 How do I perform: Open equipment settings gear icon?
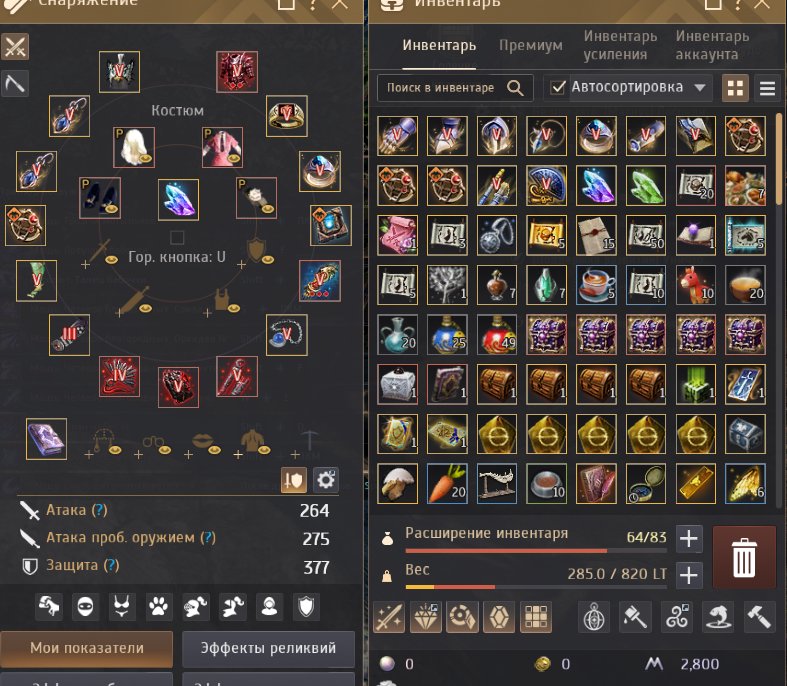coord(326,480)
